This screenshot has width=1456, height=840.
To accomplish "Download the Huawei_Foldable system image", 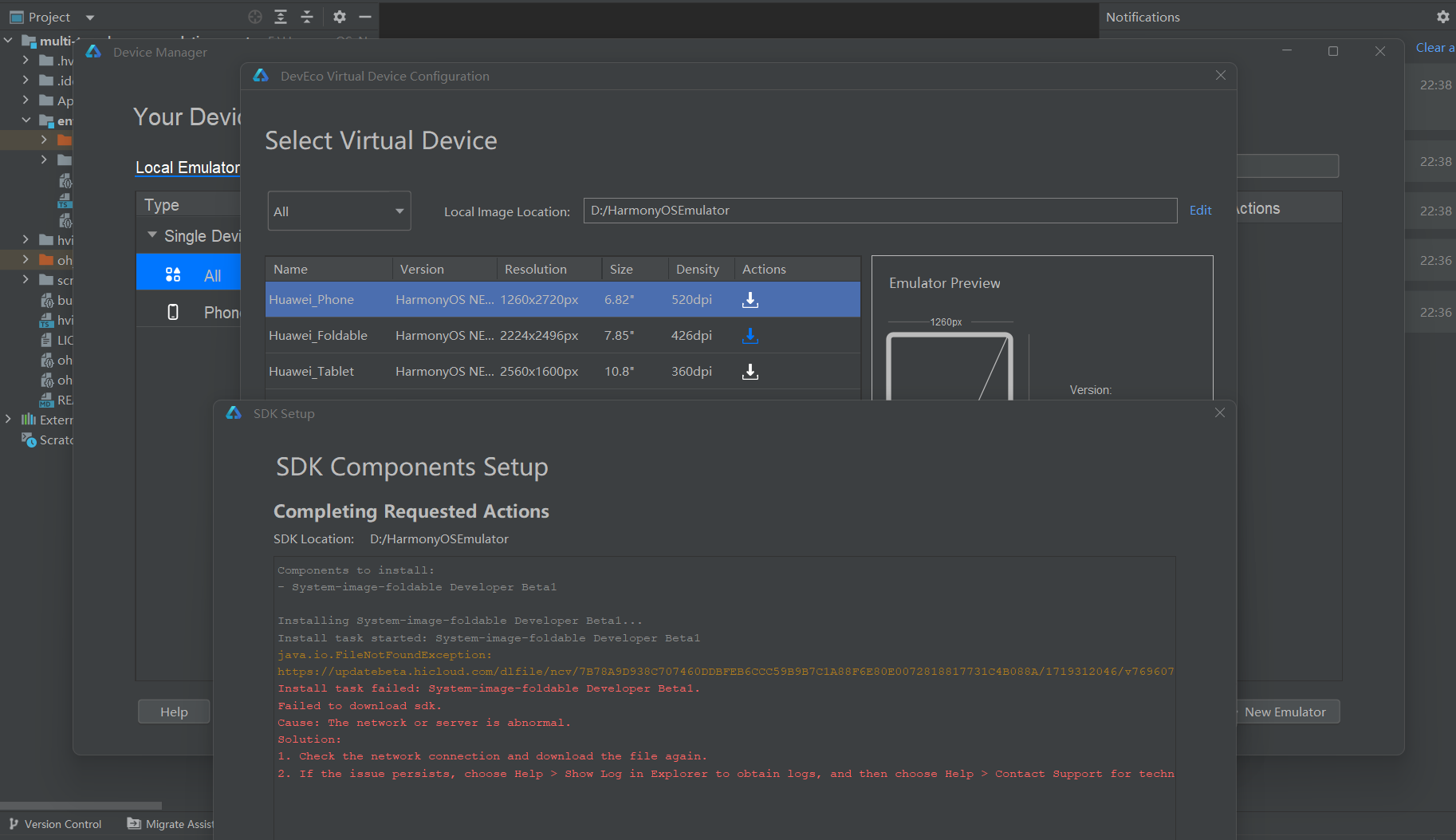I will pos(750,336).
